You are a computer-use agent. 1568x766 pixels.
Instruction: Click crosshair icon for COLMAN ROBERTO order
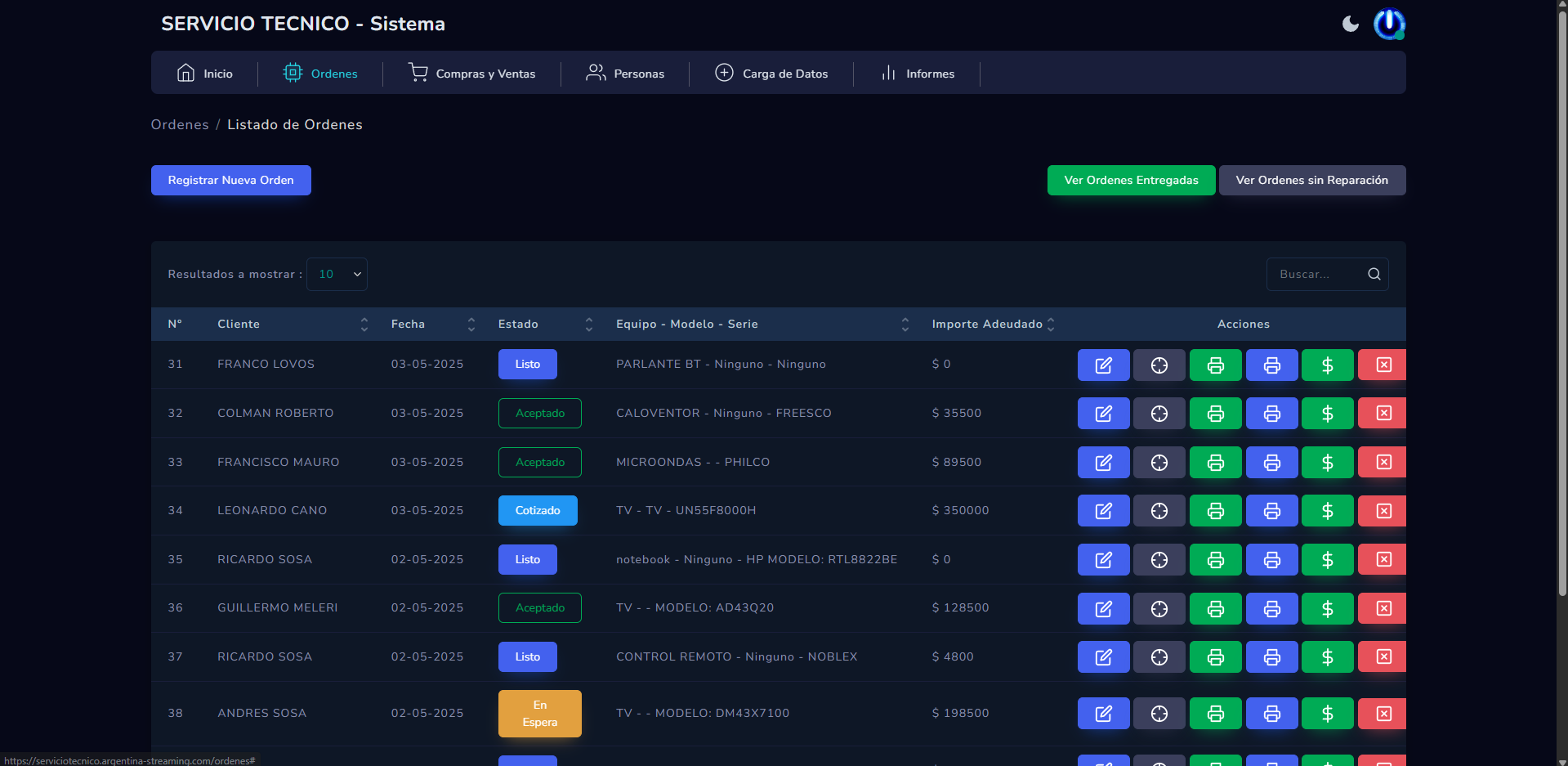pyautogui.click(x=1159, y=414)
